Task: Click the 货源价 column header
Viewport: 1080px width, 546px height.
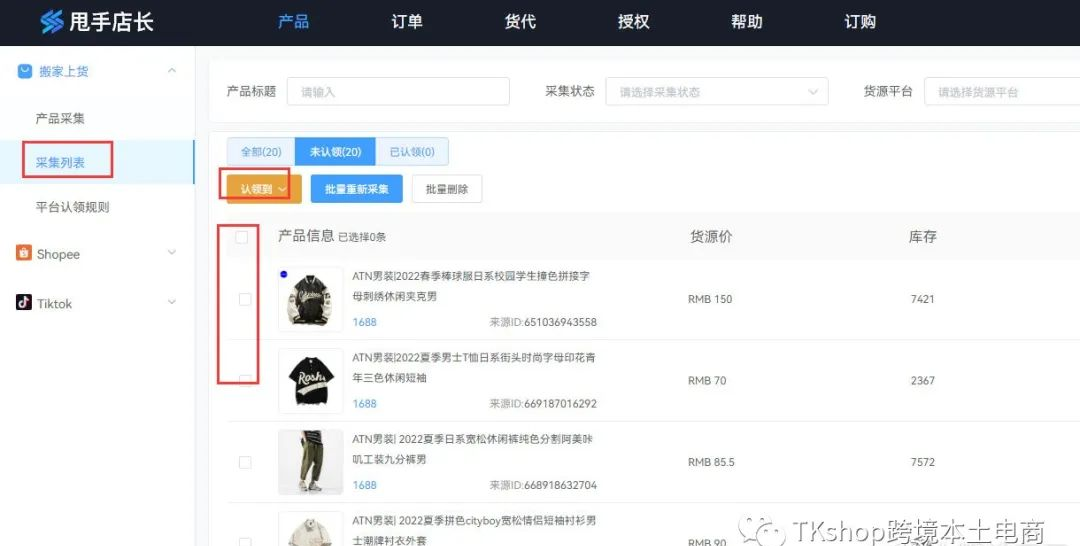Action: tap(711, 237)
